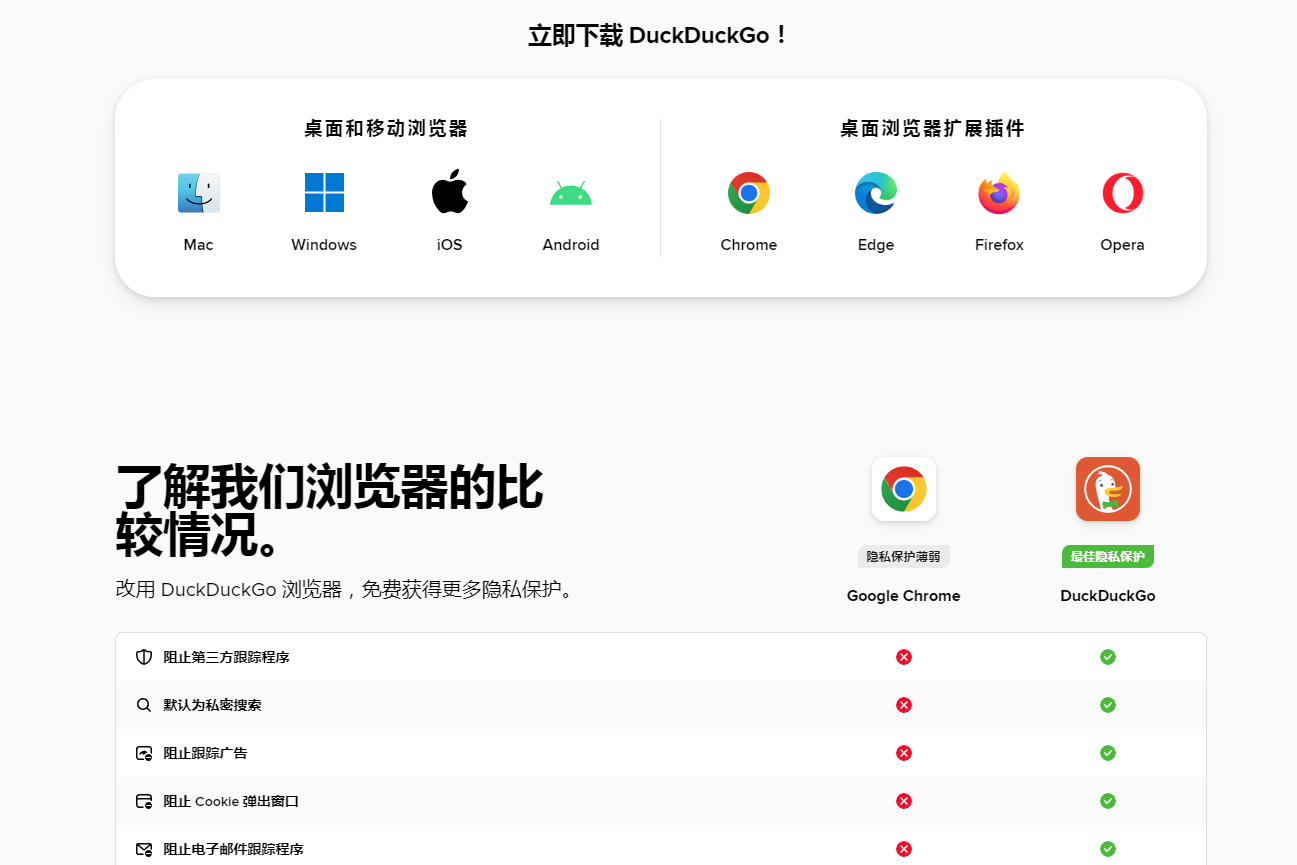This screenshot has width=1297, height=865.
Task: Click green check for DuckDuckGo in 阻止跟踪广告 row
Action: point(1108,753)
